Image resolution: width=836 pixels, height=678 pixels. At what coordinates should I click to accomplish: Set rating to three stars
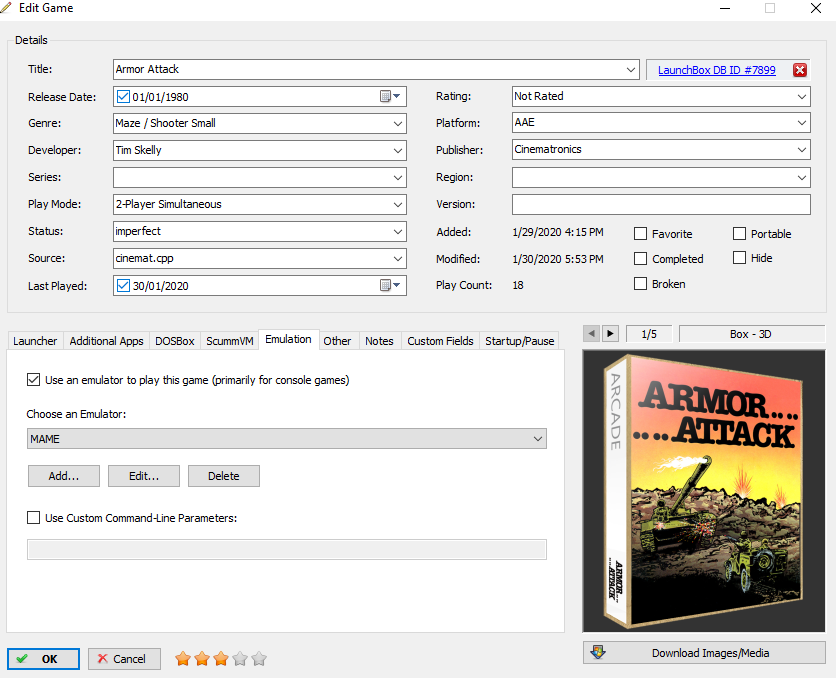tap(221, 659)
